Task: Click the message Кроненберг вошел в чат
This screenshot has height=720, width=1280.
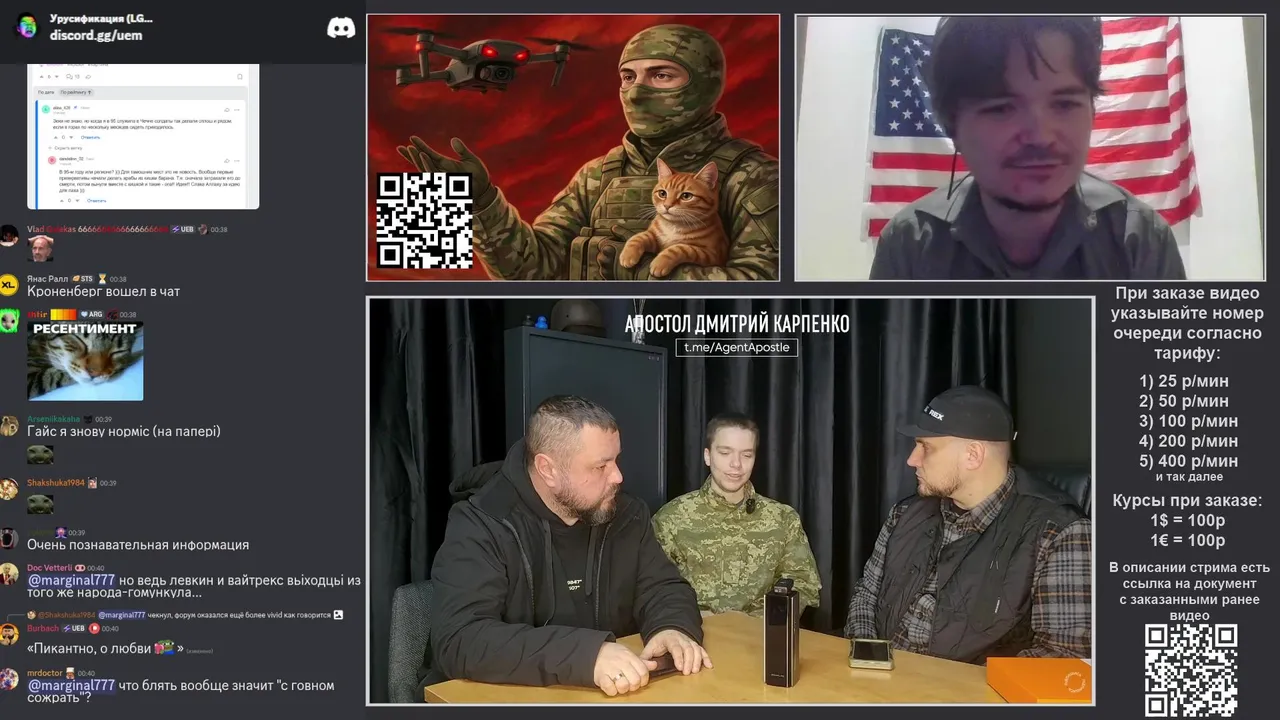Action: 103,292
